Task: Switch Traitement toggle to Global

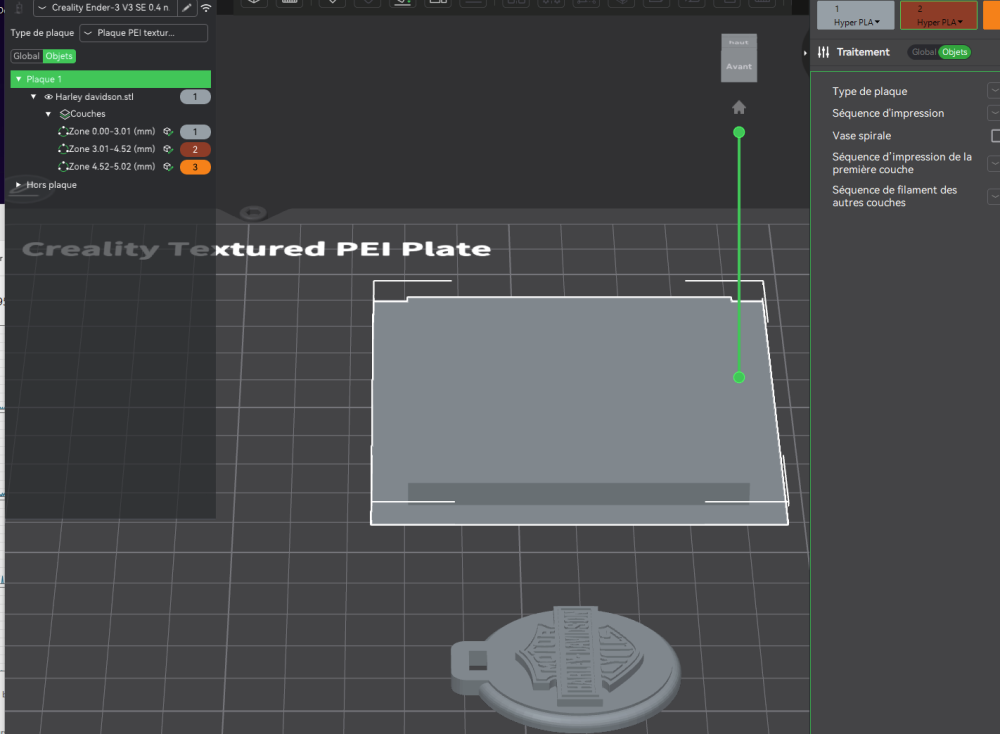Action: coord(923,52)
